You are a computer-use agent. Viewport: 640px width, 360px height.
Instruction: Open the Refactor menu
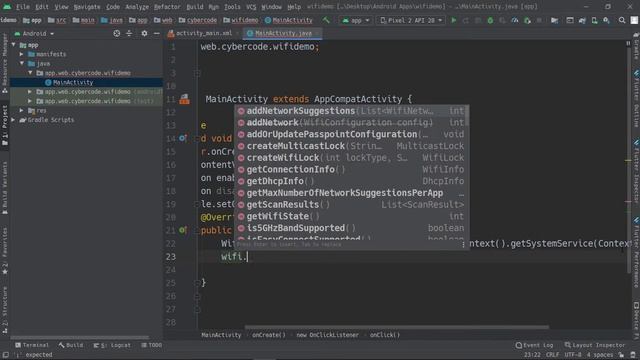pos(167,7)
